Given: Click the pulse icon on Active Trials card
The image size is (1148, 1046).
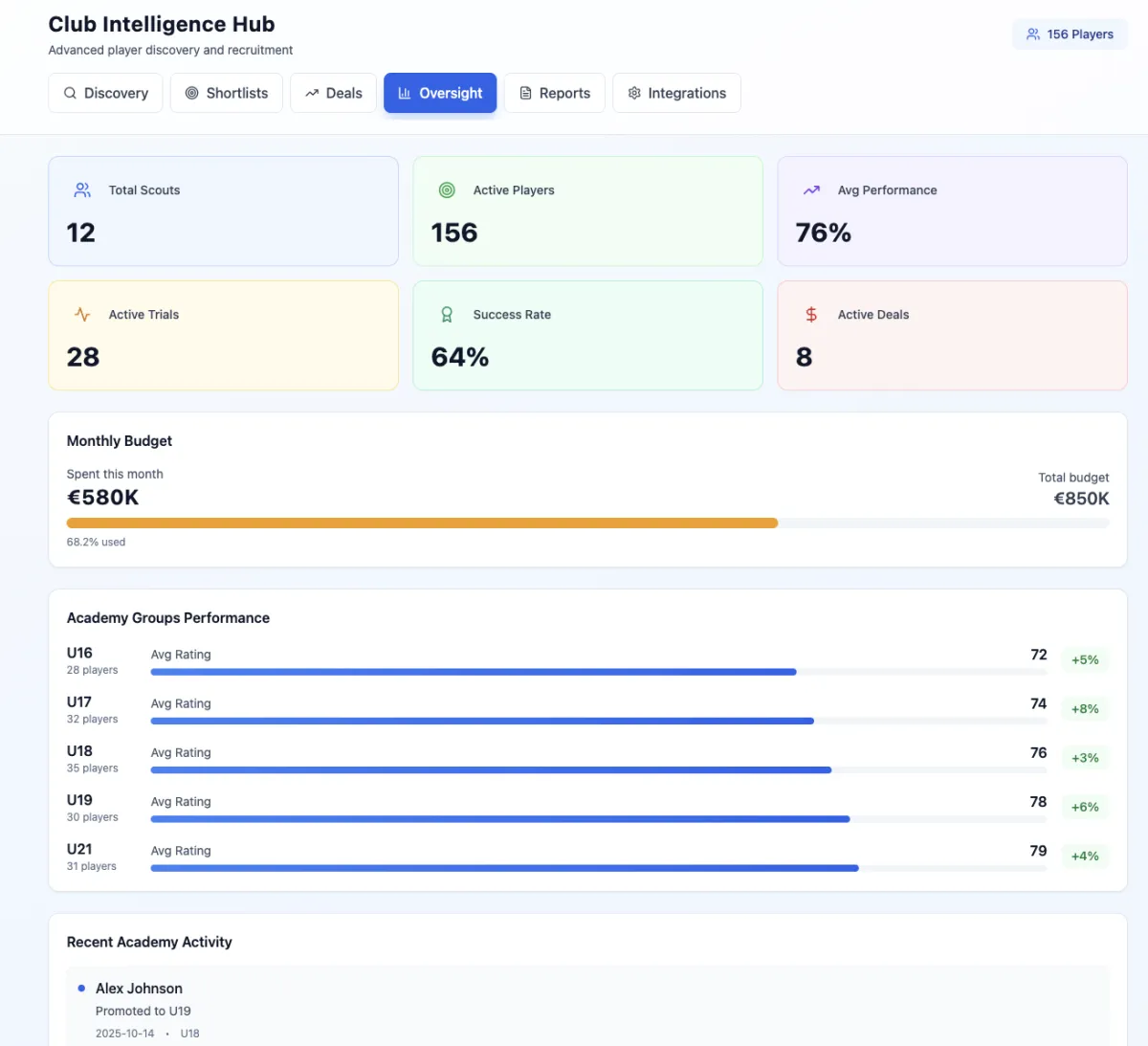Looking at the screenshot, I should (x=82, y=315).
